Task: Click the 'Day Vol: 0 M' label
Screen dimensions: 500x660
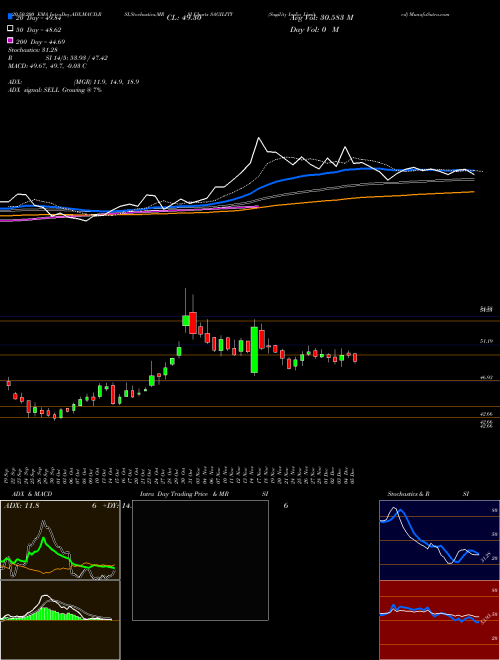Action: click(x=314, y=30)
